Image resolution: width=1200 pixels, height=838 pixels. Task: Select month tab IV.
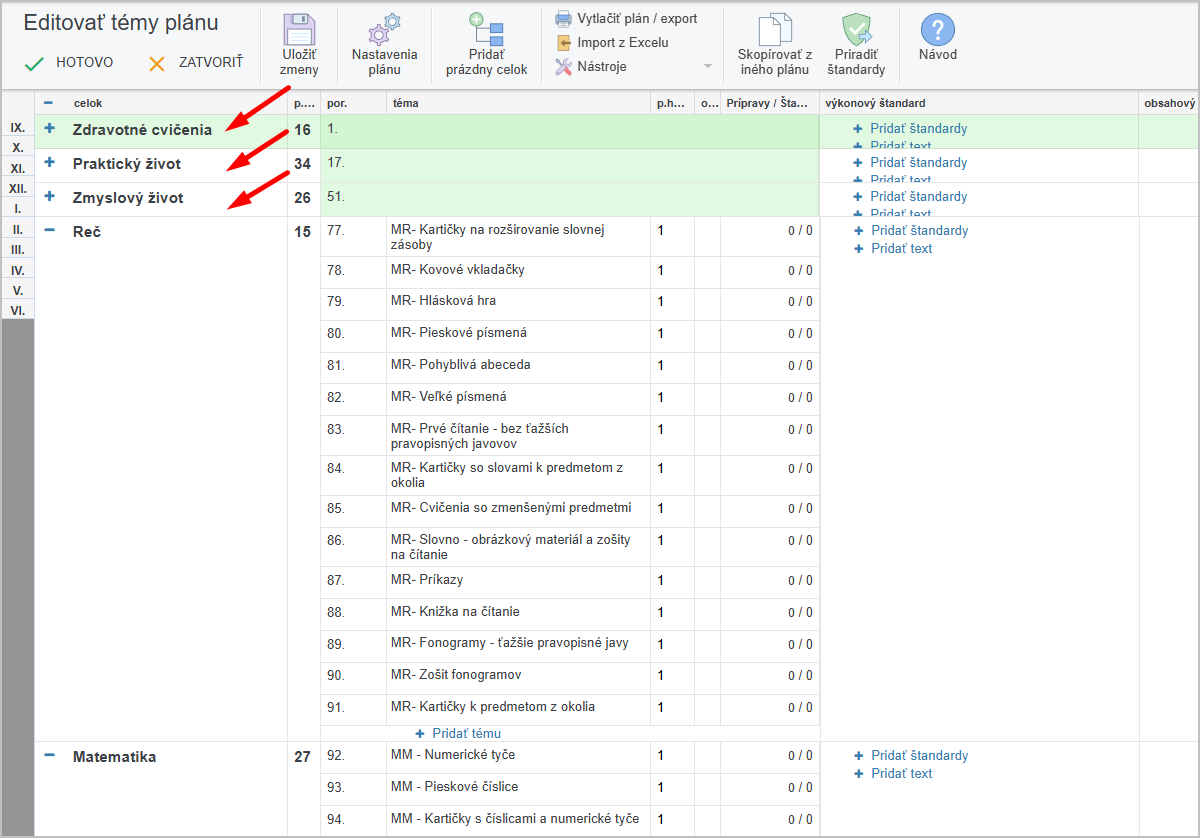pos(18,270)
